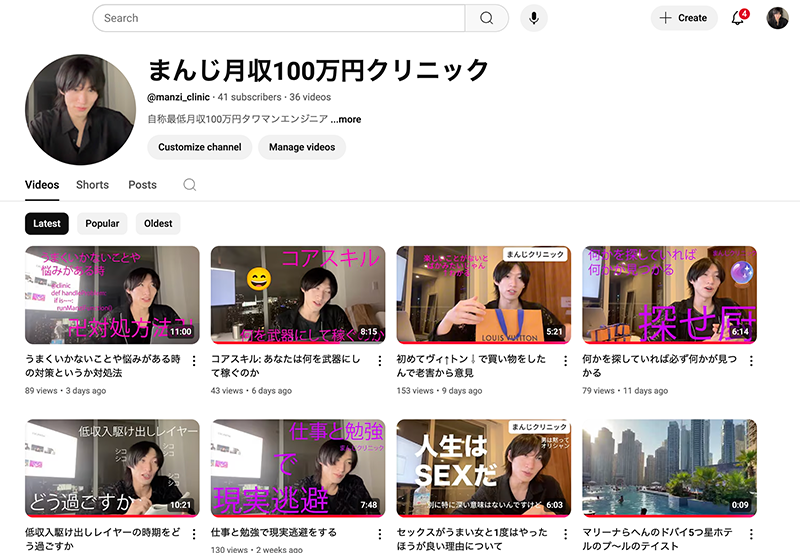Switch to the Posts tab
Image resolution: width=800 pixels, height=553 pixels.
(142, 185)
